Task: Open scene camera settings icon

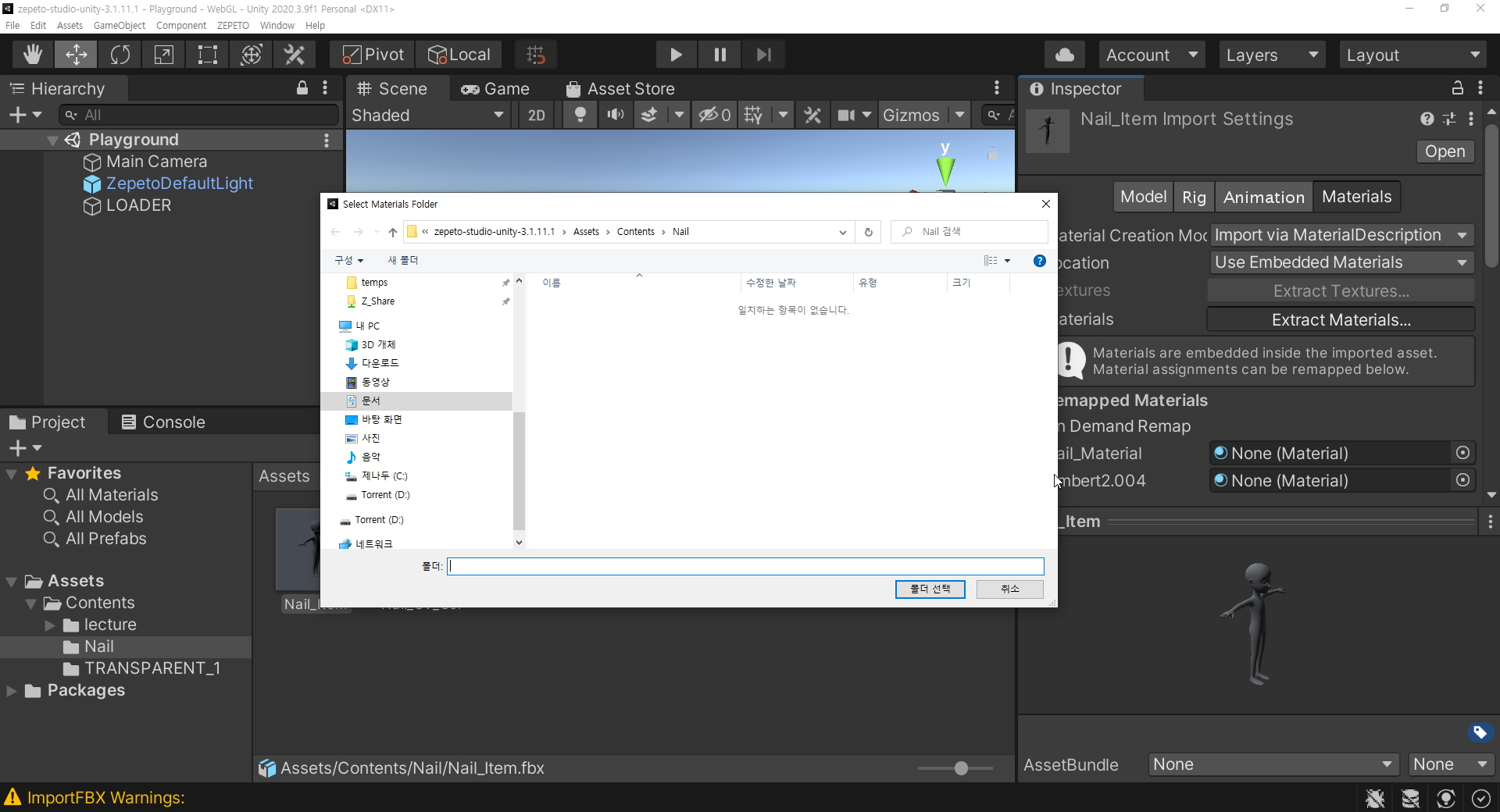Action: (x=846, y=116)
